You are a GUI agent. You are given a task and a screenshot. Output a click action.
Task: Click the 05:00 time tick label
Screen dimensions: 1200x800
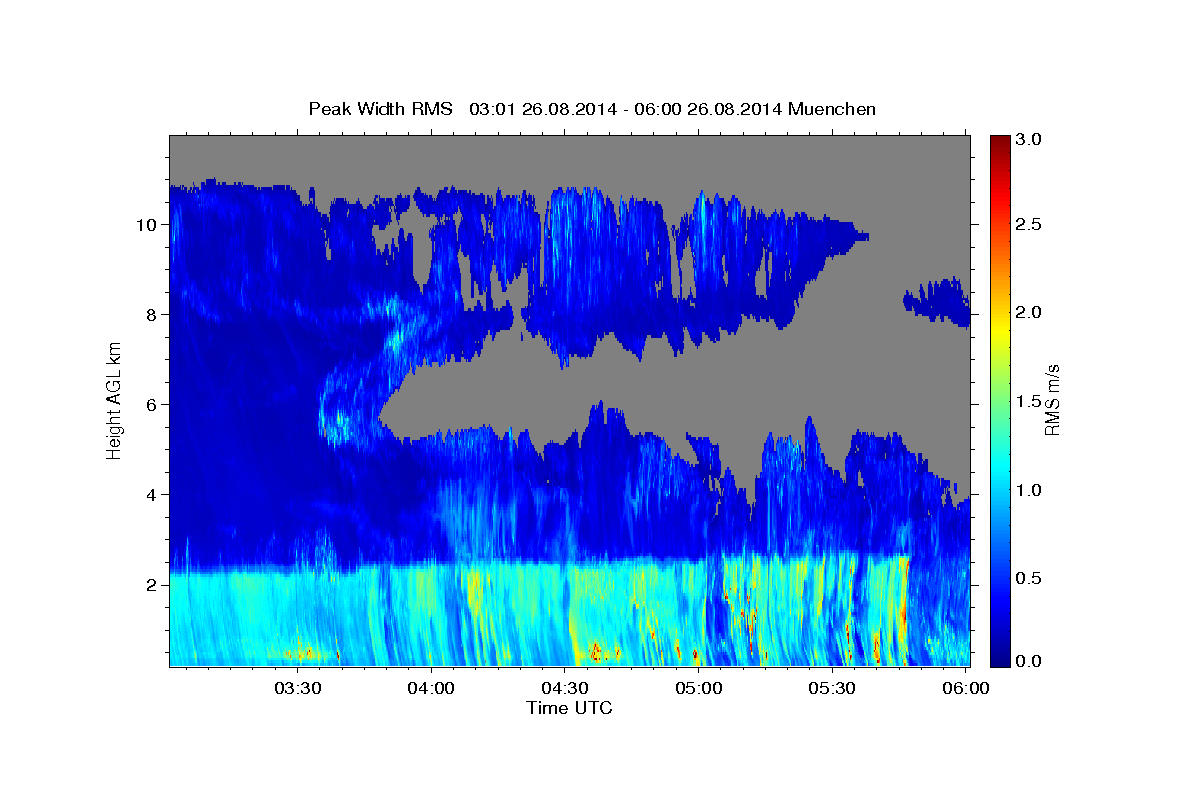click(x=699, y=688)
